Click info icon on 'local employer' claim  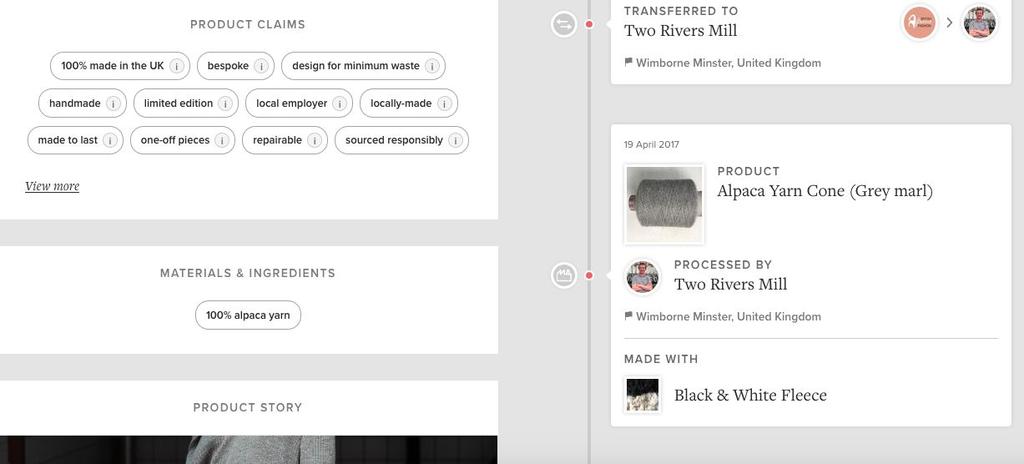[x=339, y=103]
